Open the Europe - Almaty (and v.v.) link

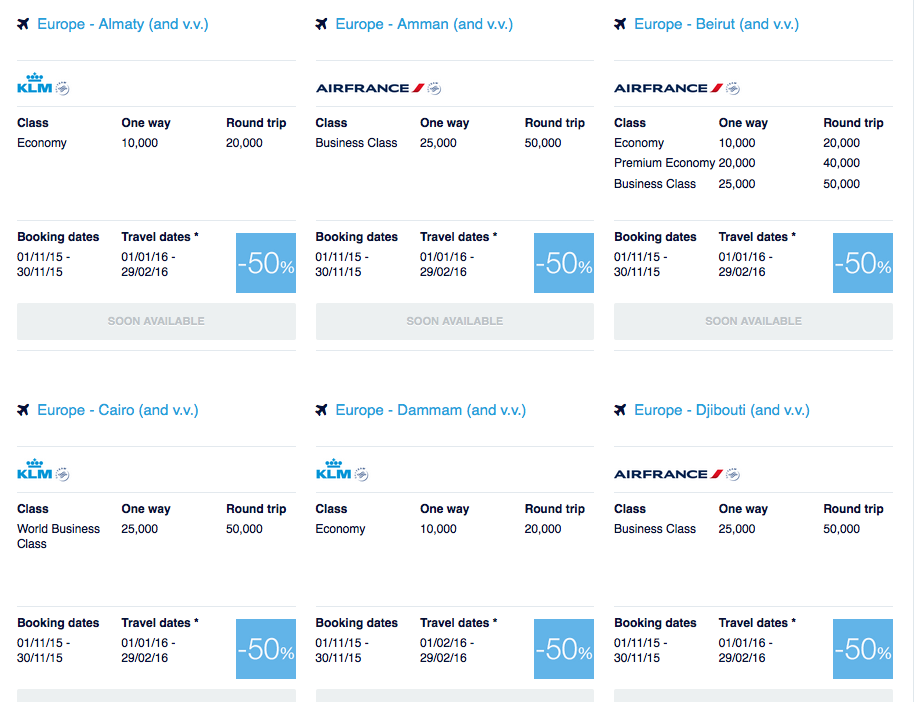point(123,24)
